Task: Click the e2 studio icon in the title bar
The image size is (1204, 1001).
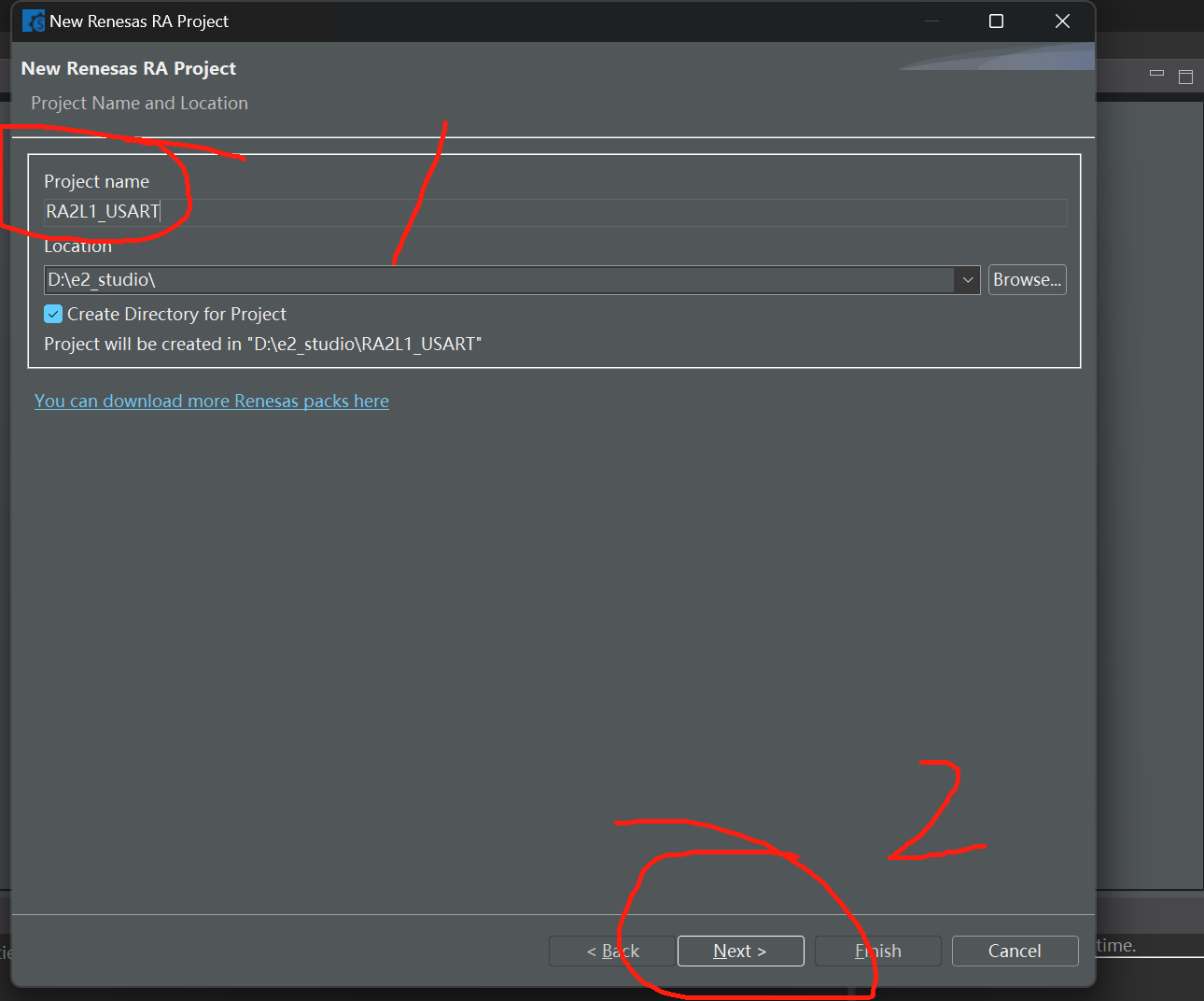Action: coord(33,21)
